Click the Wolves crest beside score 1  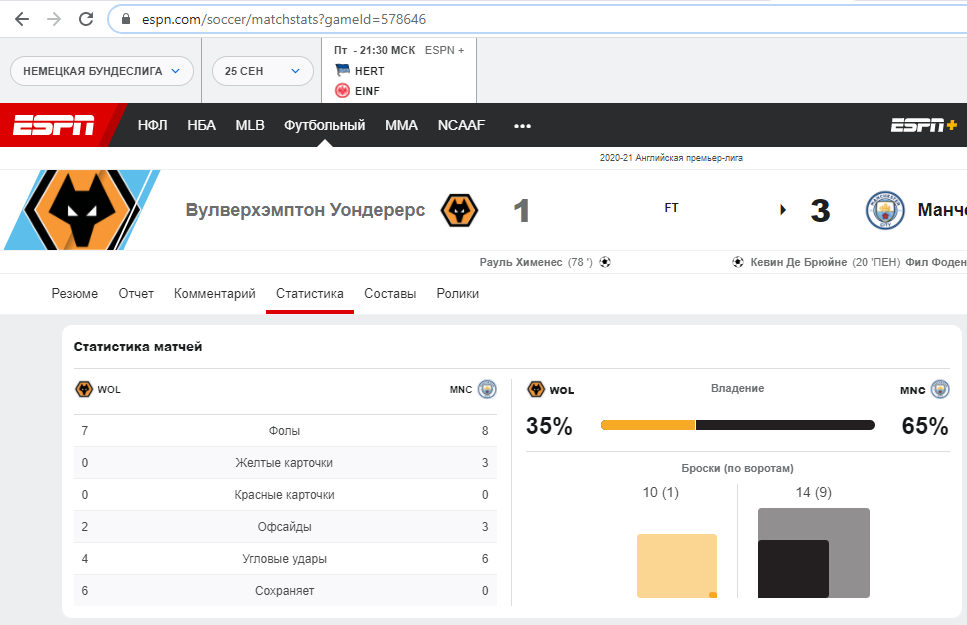coord(459,210)
